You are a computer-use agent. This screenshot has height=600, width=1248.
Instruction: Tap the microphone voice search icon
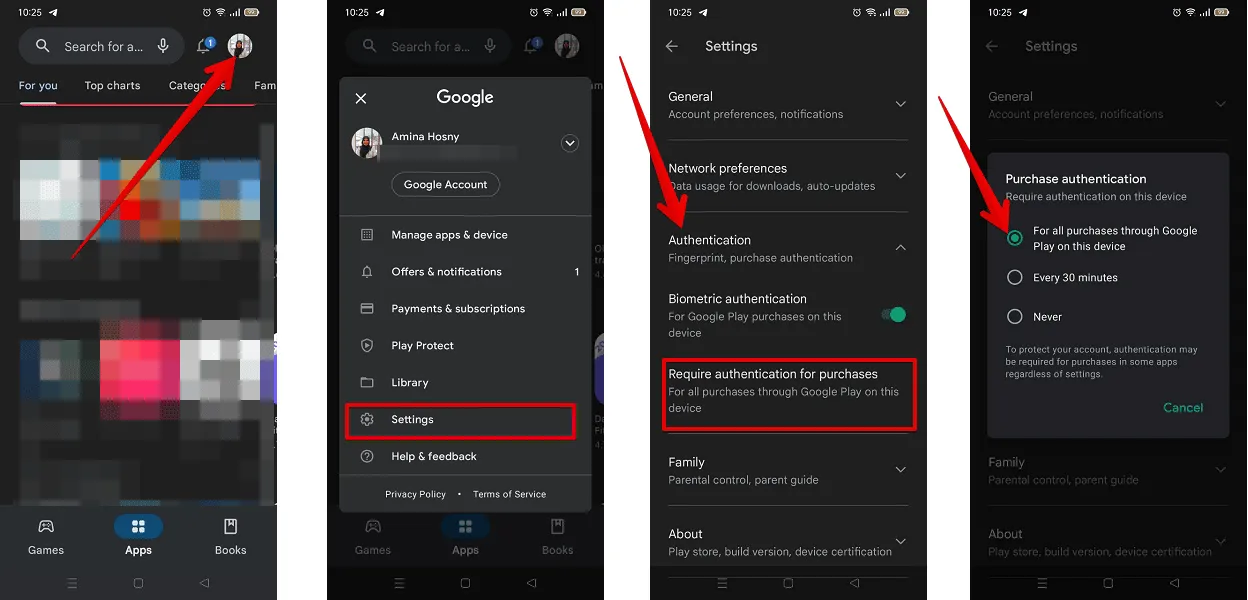pyautogui.click(x=164, y=46)
